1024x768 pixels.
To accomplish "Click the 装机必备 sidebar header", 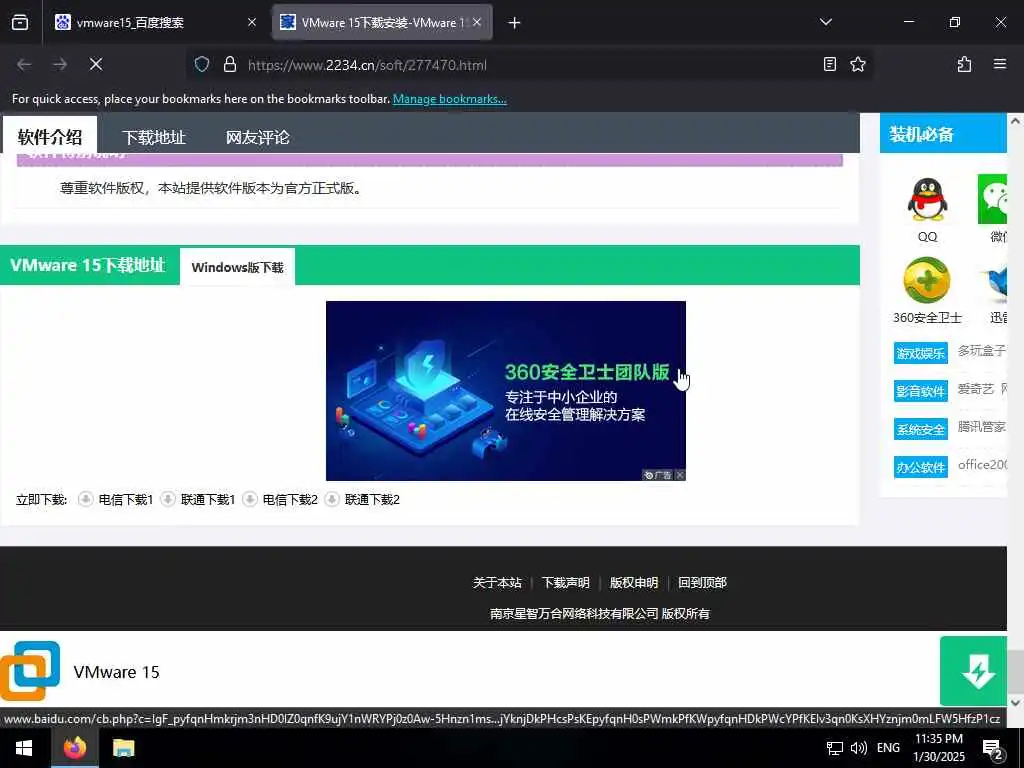I will coord(943,134).
